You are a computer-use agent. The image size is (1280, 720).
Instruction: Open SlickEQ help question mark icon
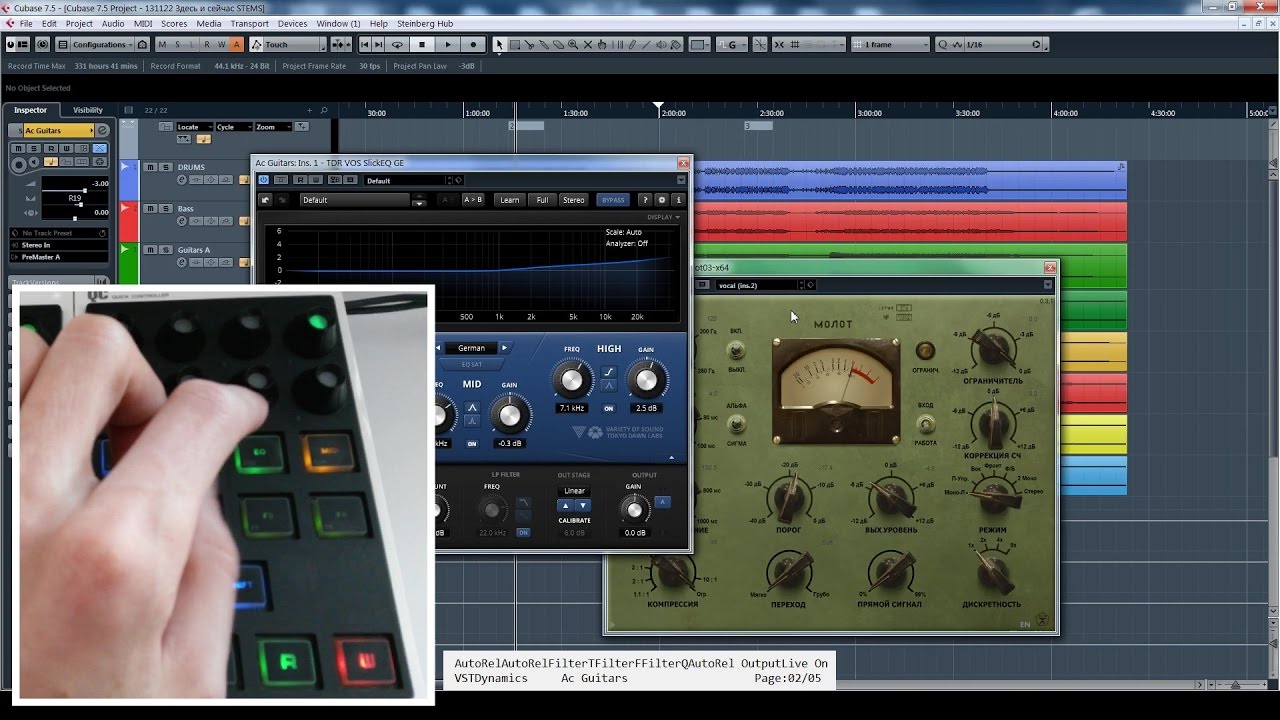click(645, 200)
